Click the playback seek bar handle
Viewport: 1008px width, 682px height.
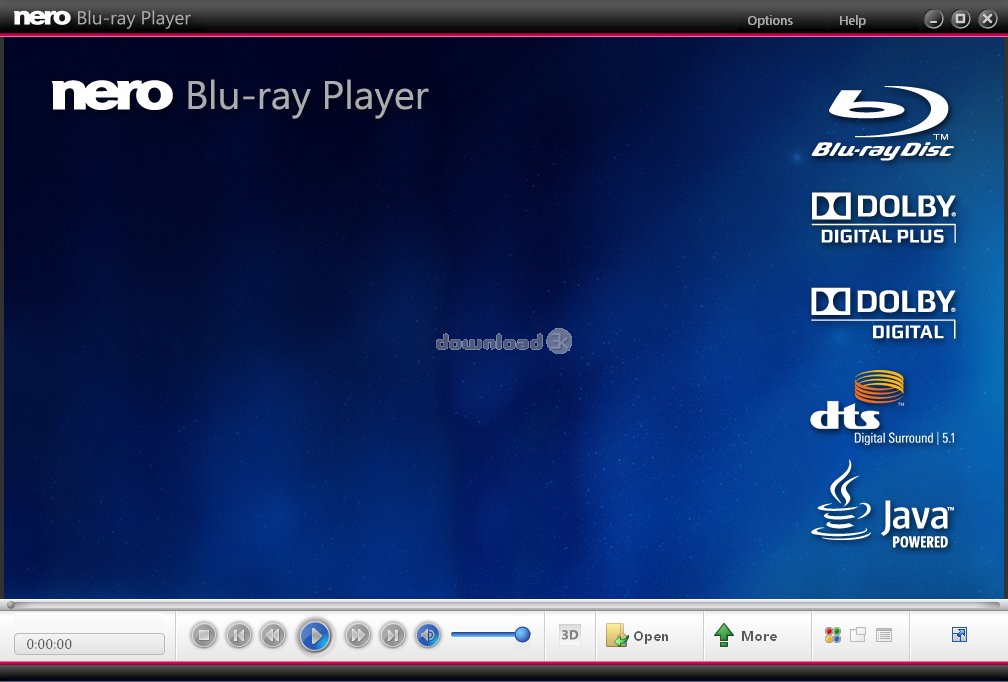pyautogui.click(x=11, y=605)
